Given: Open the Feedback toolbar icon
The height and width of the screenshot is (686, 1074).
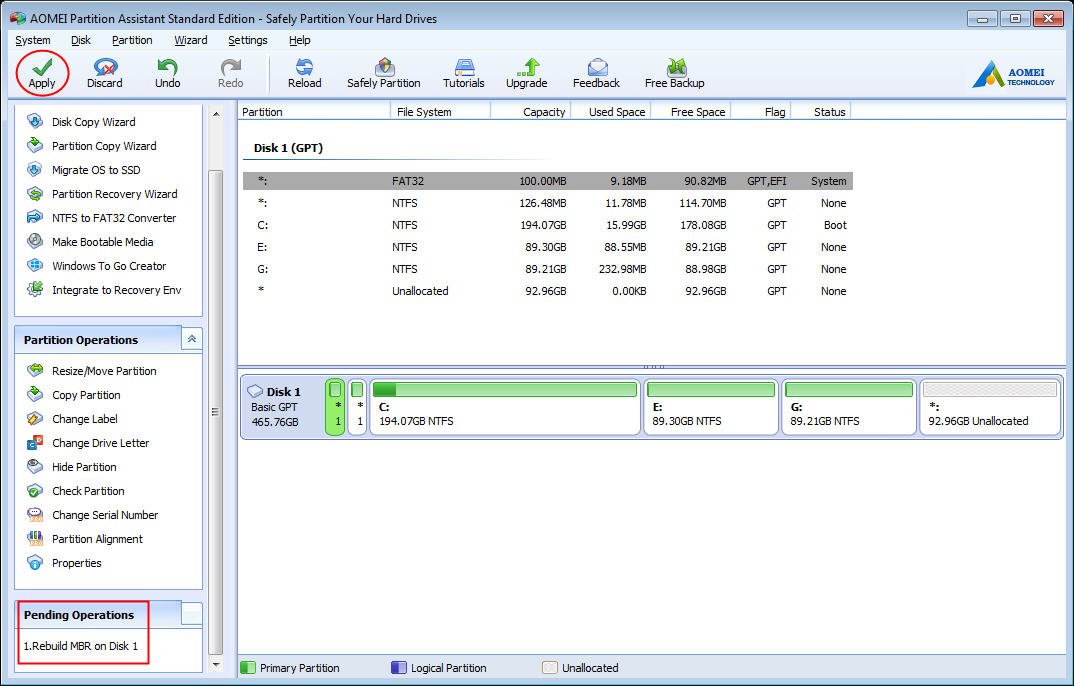Looking at the screenshot, I should click(596, 73).
